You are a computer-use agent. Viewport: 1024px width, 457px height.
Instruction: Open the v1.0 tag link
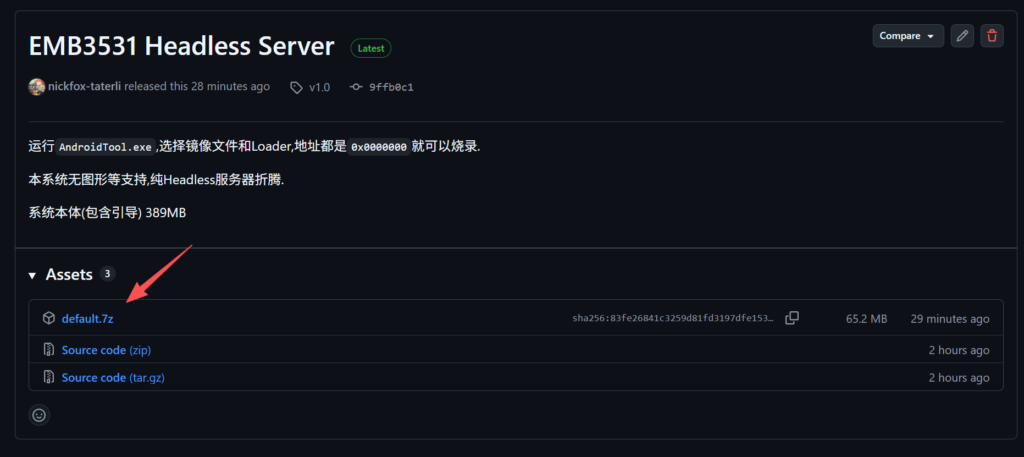point(319,87)
